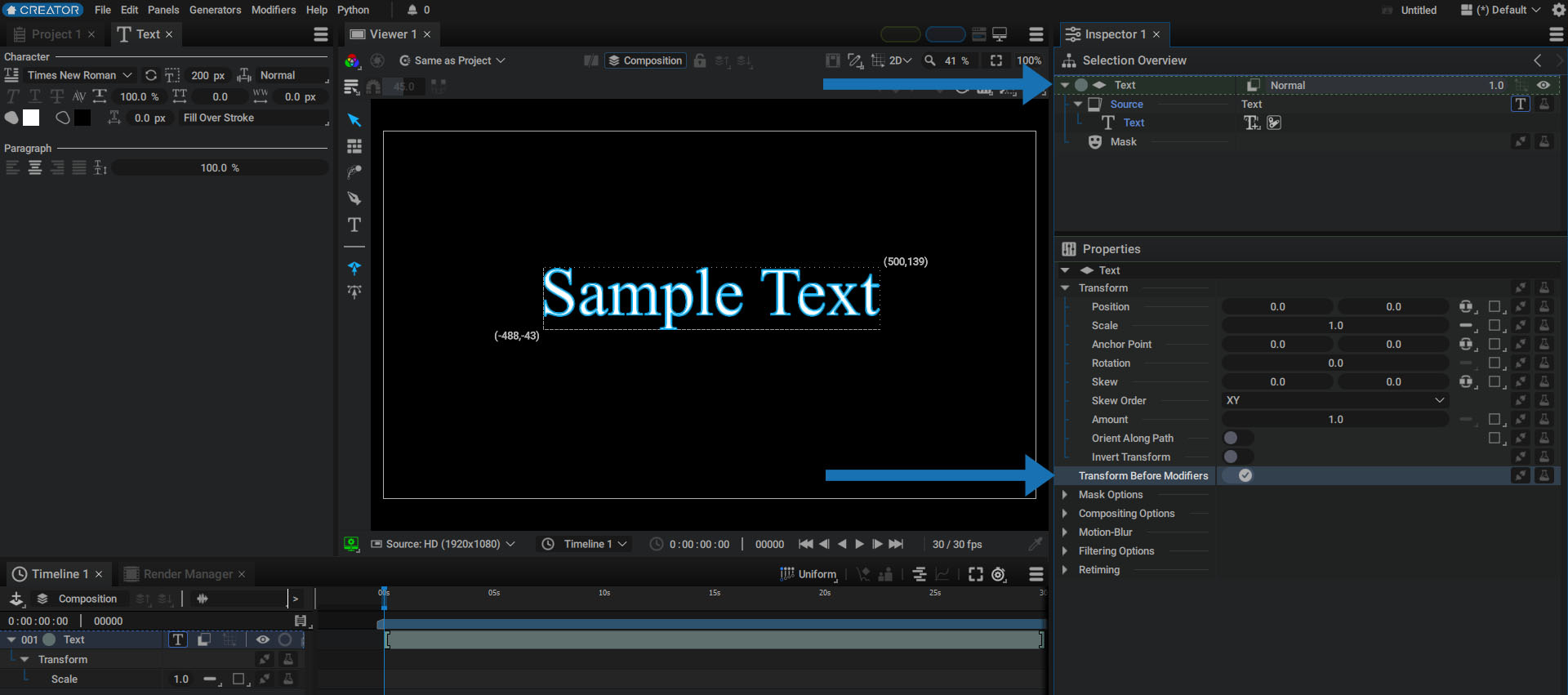Toggle Position link checkbox square
The image size is (1568, 695).
[x=1494, y=306]
